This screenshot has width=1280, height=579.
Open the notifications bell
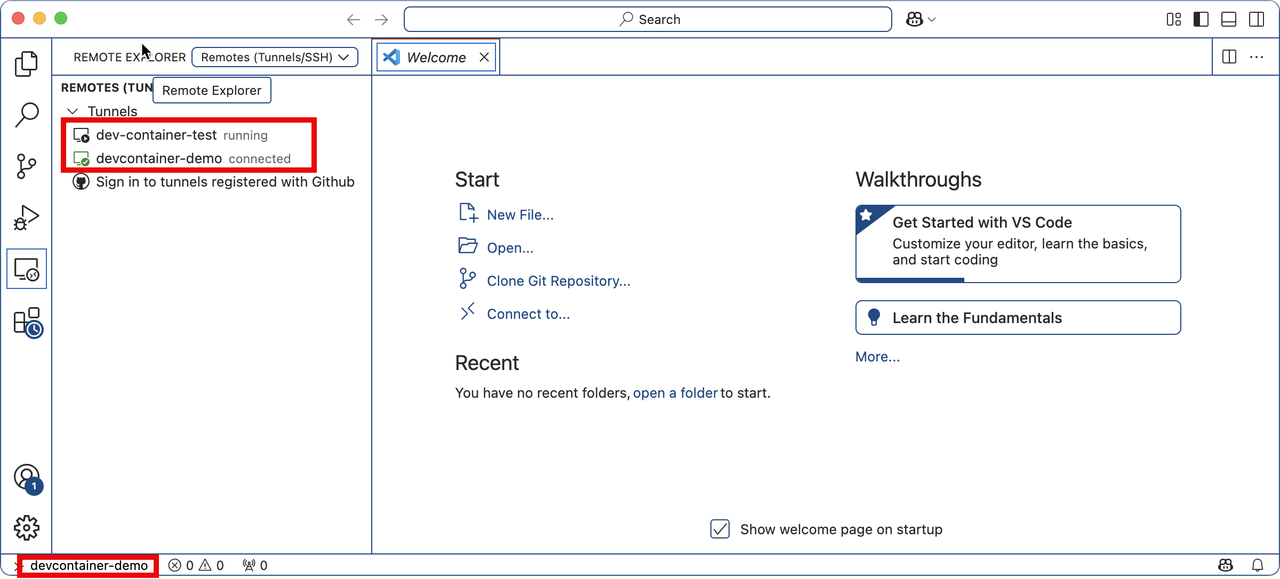(1258, 566)
